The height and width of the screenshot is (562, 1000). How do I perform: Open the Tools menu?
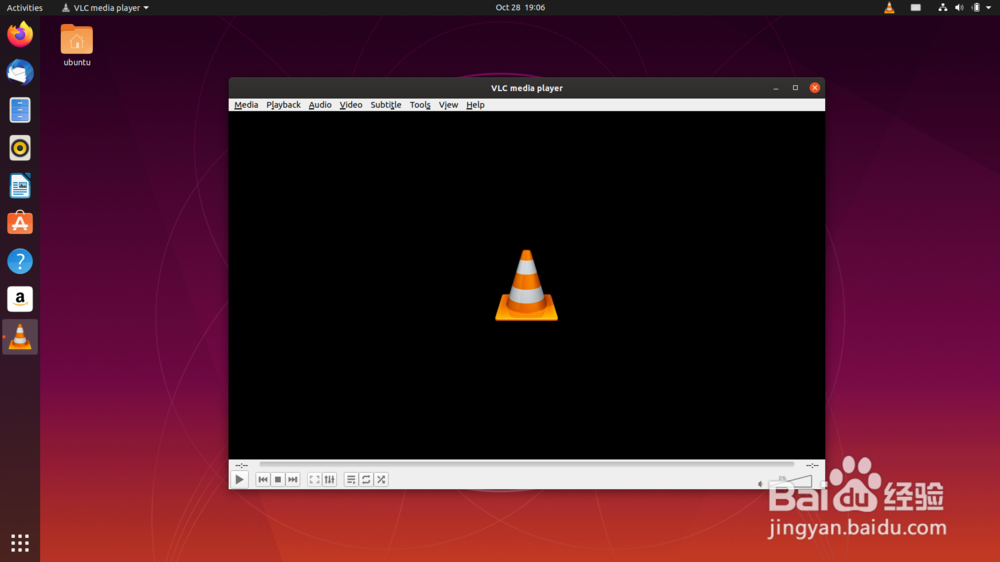tap(420, 105)
